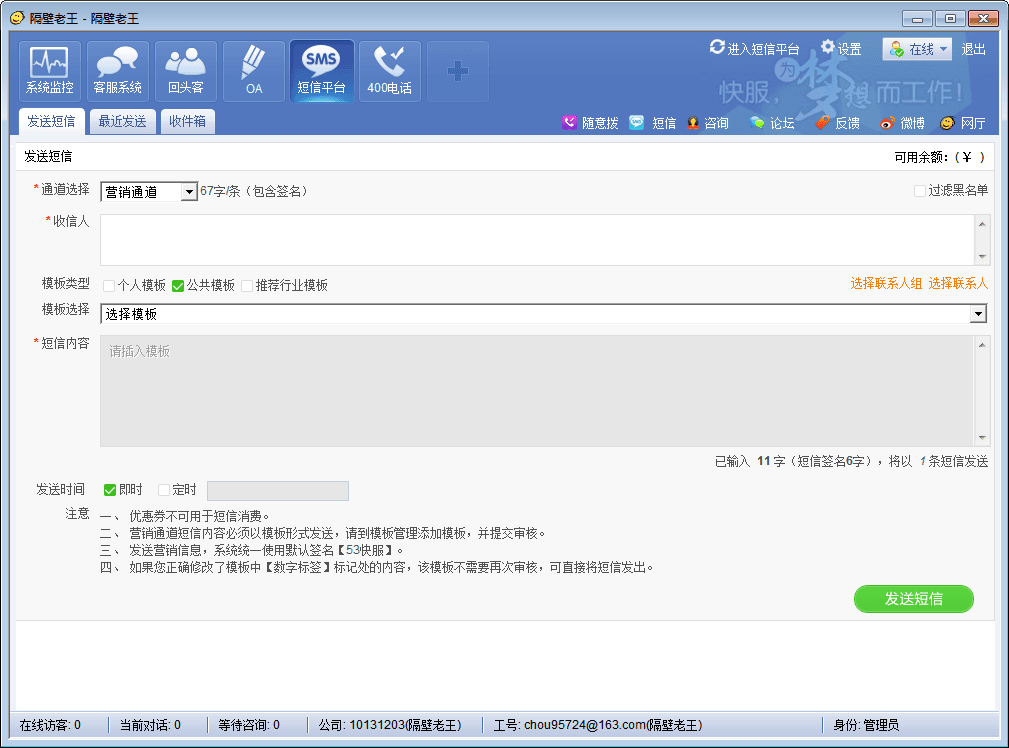Click the plus icon to add module

point(458,71)
